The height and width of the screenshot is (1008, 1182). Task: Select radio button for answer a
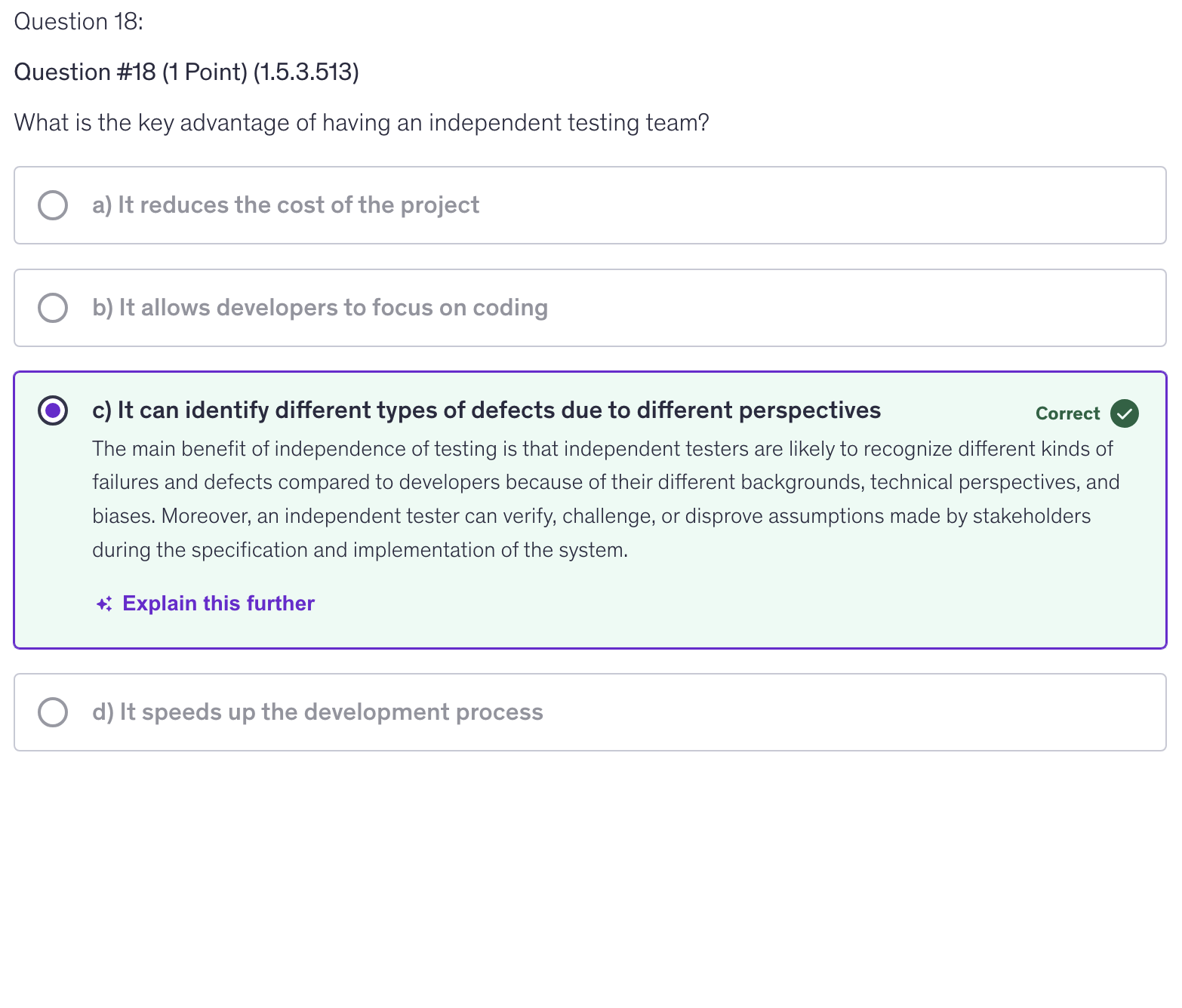point(53,205)
